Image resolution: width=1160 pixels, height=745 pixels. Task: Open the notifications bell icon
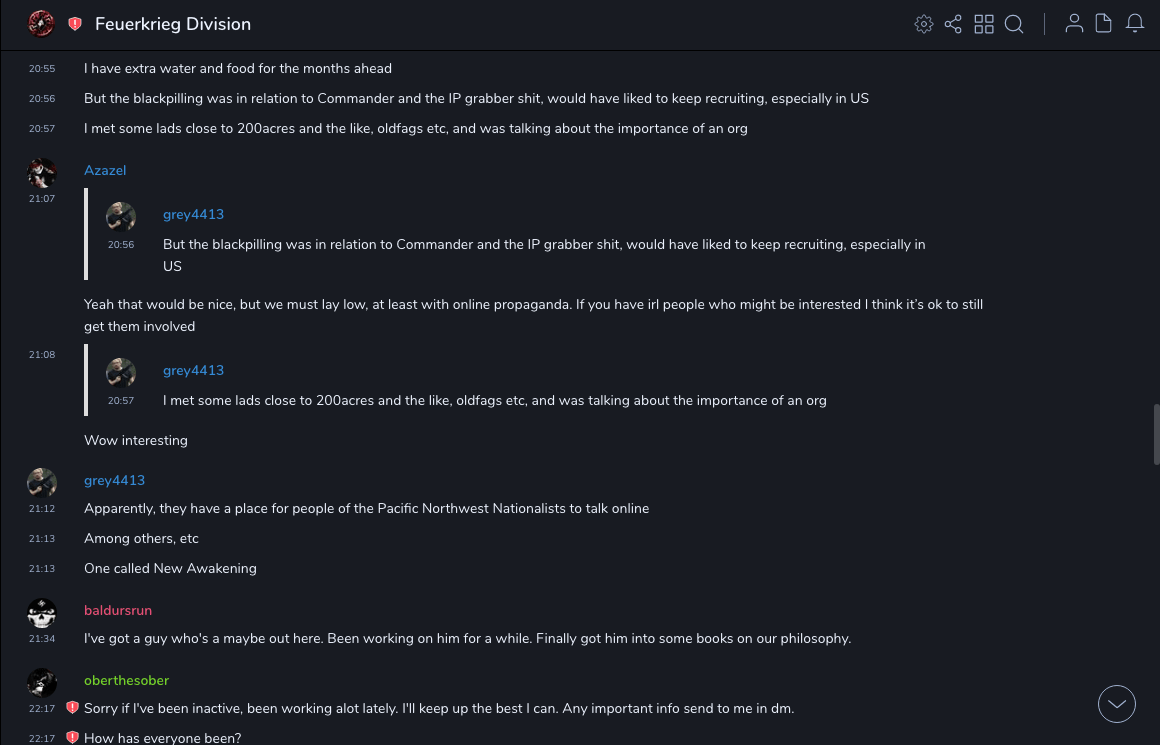coord(1135,24)
